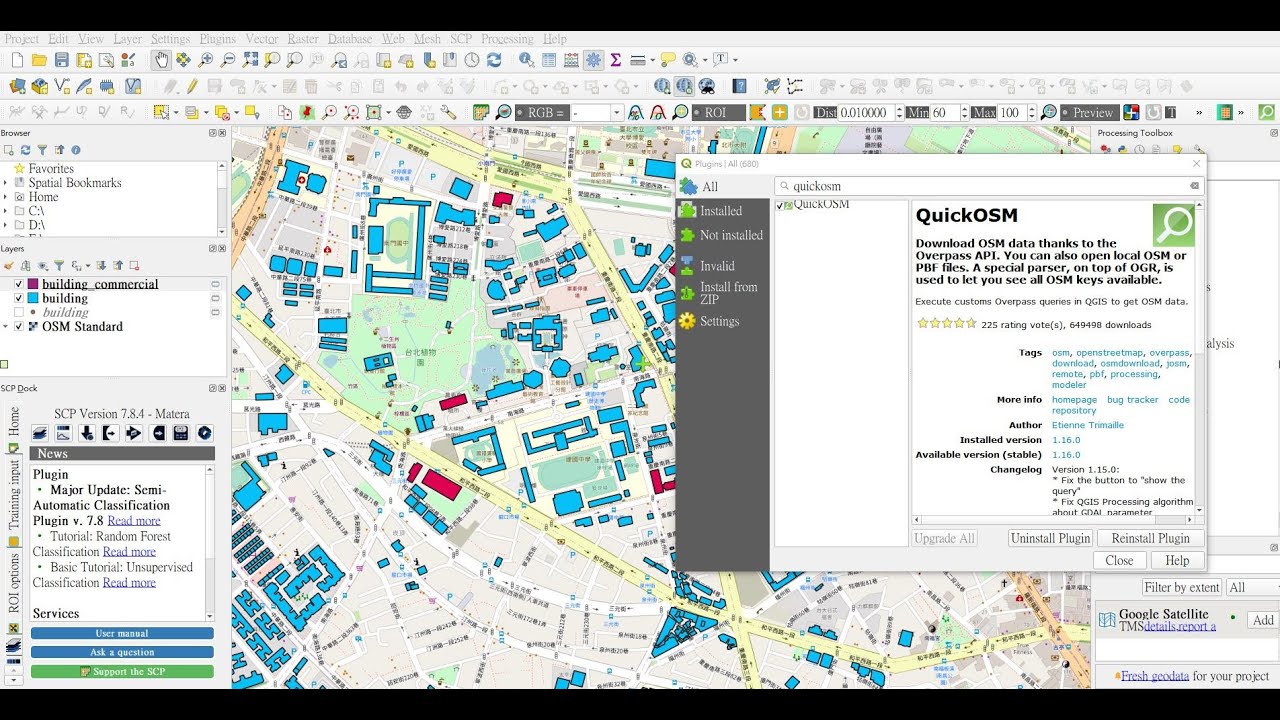Click the filter icon in Browser panel
This screenshot has height=720, width=1280.
(x=42, y=150)
